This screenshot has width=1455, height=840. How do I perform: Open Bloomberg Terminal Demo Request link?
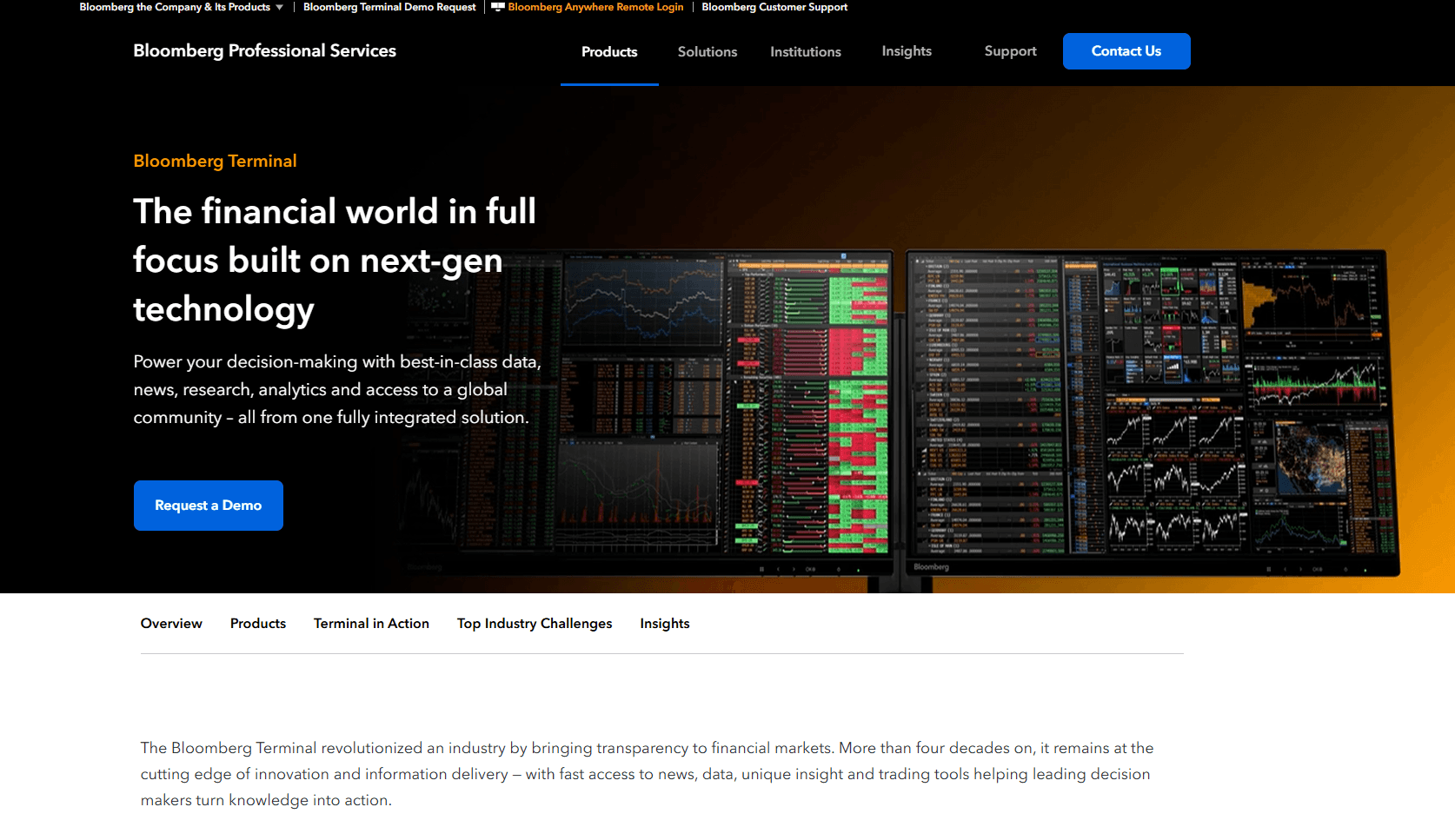click(x=389, y=7)
